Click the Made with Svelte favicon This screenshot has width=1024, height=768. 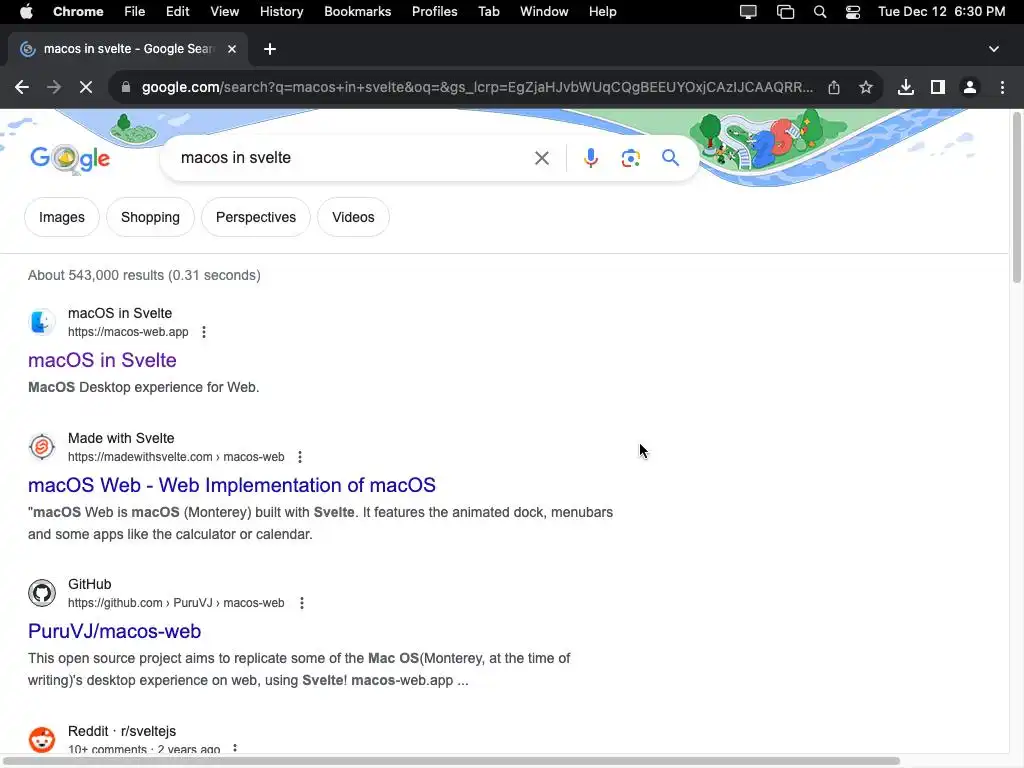pos(42,447)
